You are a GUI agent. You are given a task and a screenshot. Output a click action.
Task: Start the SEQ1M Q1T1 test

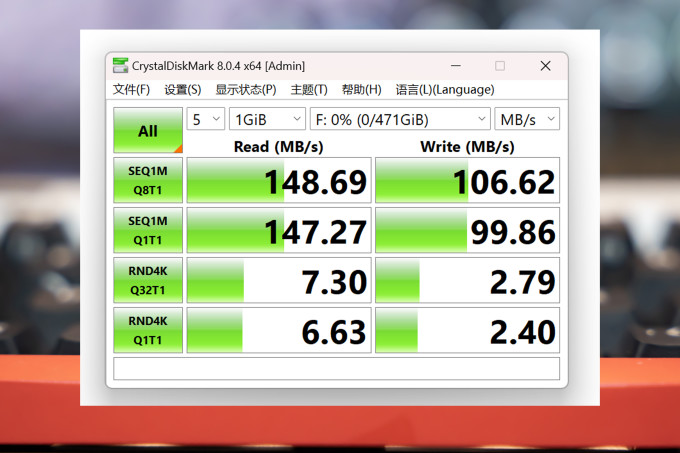tap(148, 230)
